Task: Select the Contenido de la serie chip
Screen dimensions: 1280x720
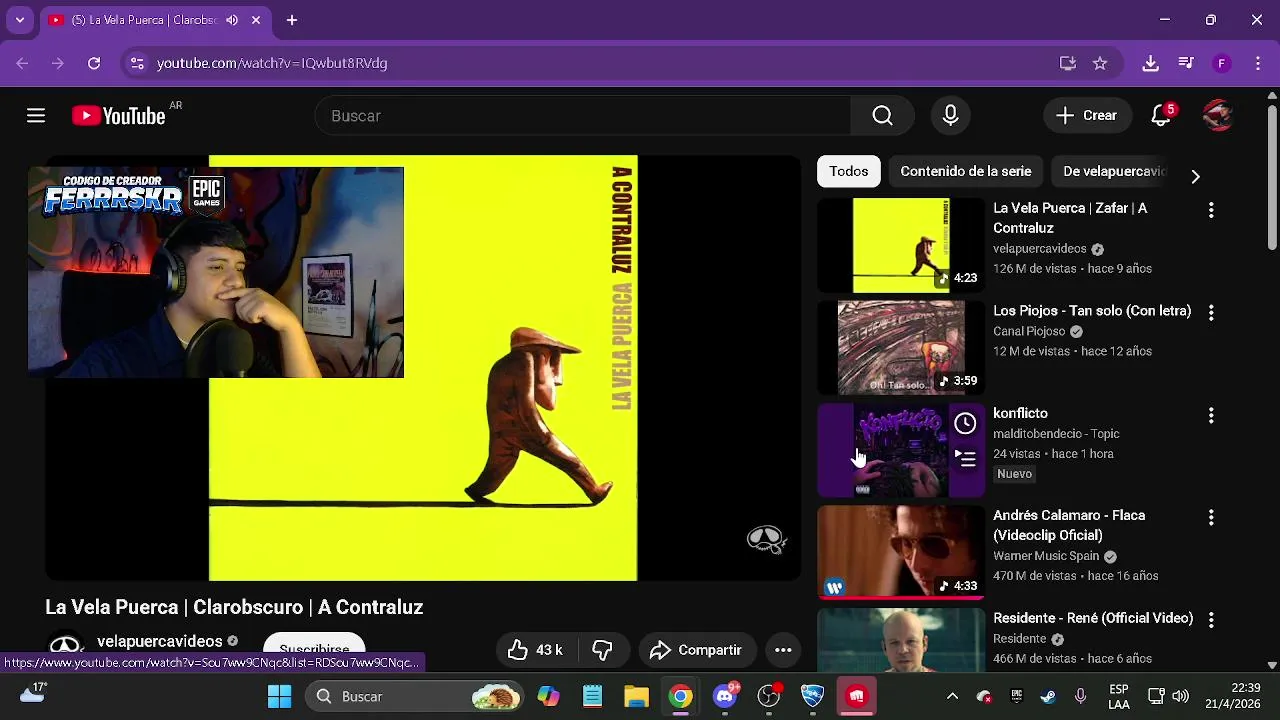Action: click(x=966, y=171)
